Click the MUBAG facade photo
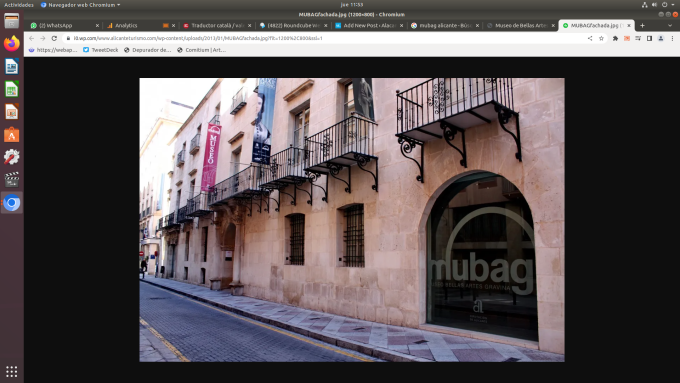The image size is (680, 383). pos(352,219)
